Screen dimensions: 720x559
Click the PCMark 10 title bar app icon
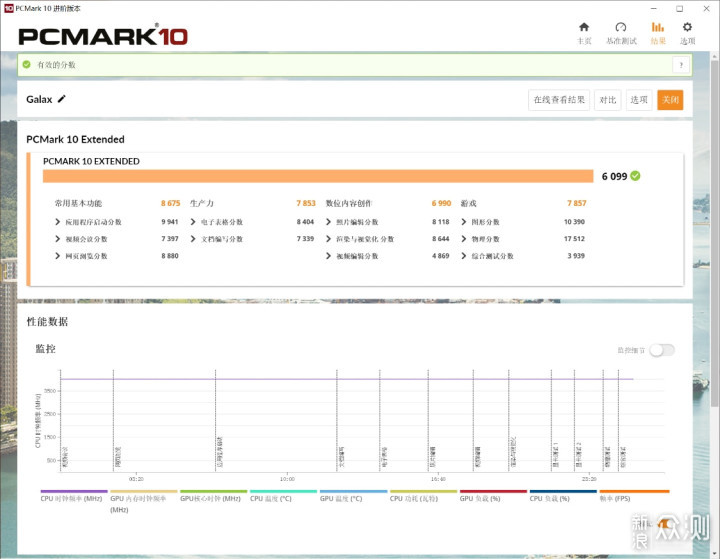[8, 8]
